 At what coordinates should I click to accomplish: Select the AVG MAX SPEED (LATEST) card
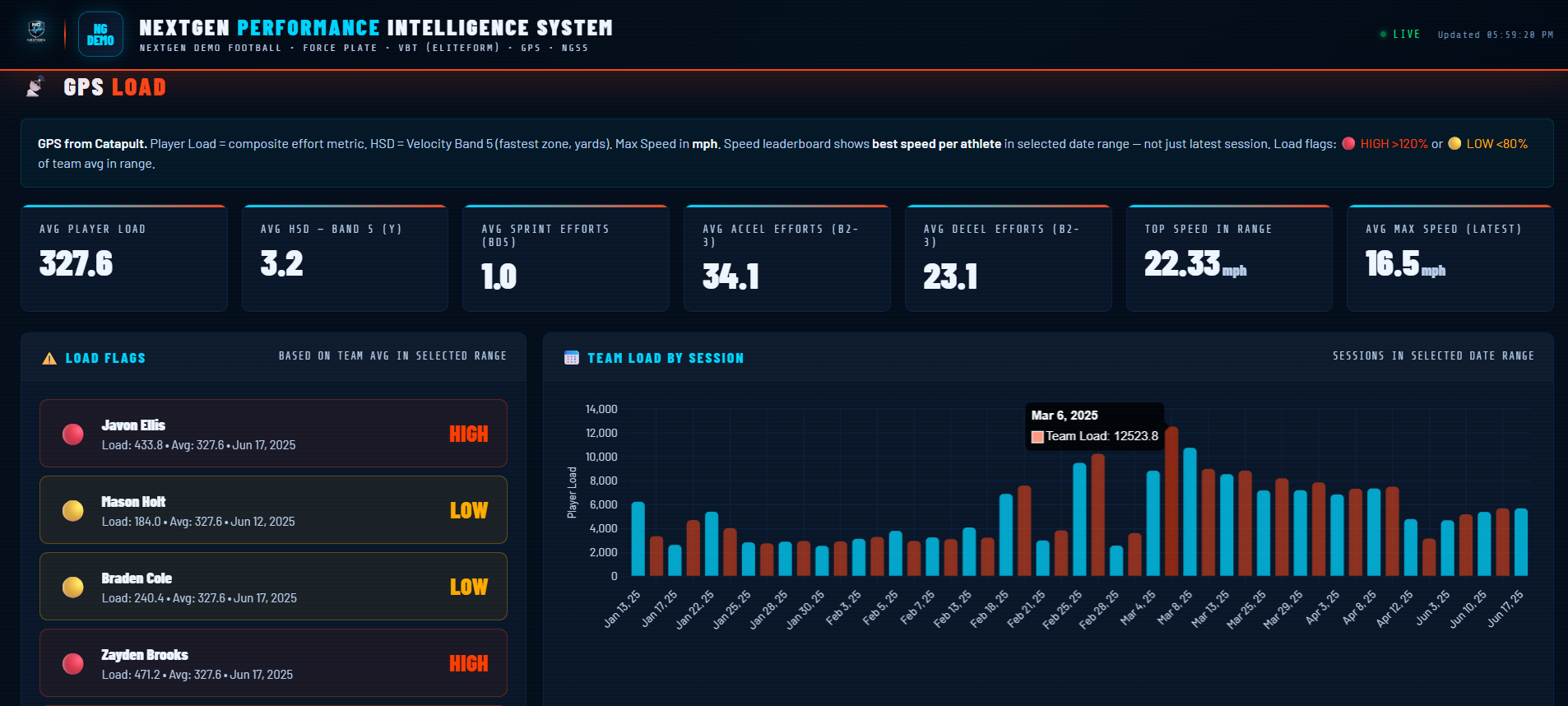(x=1450, y=258)
